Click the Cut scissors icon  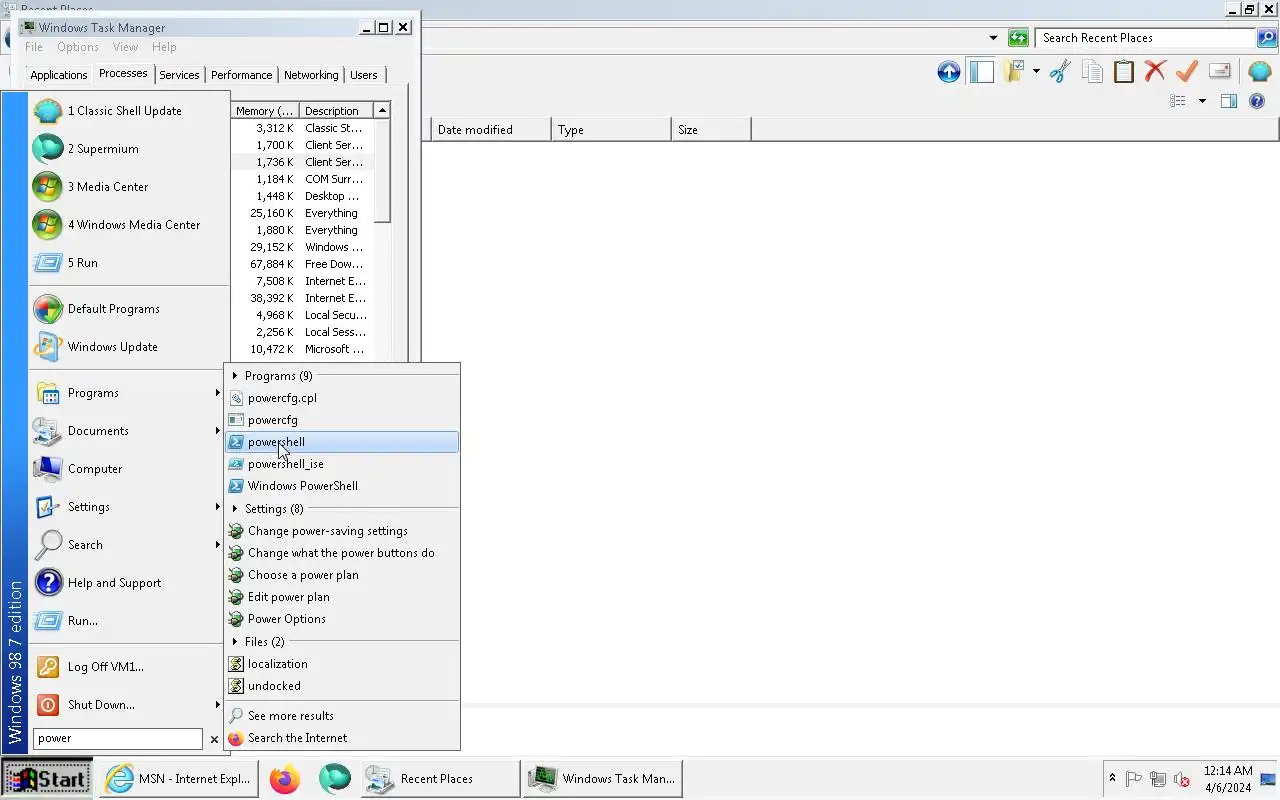1060,72
